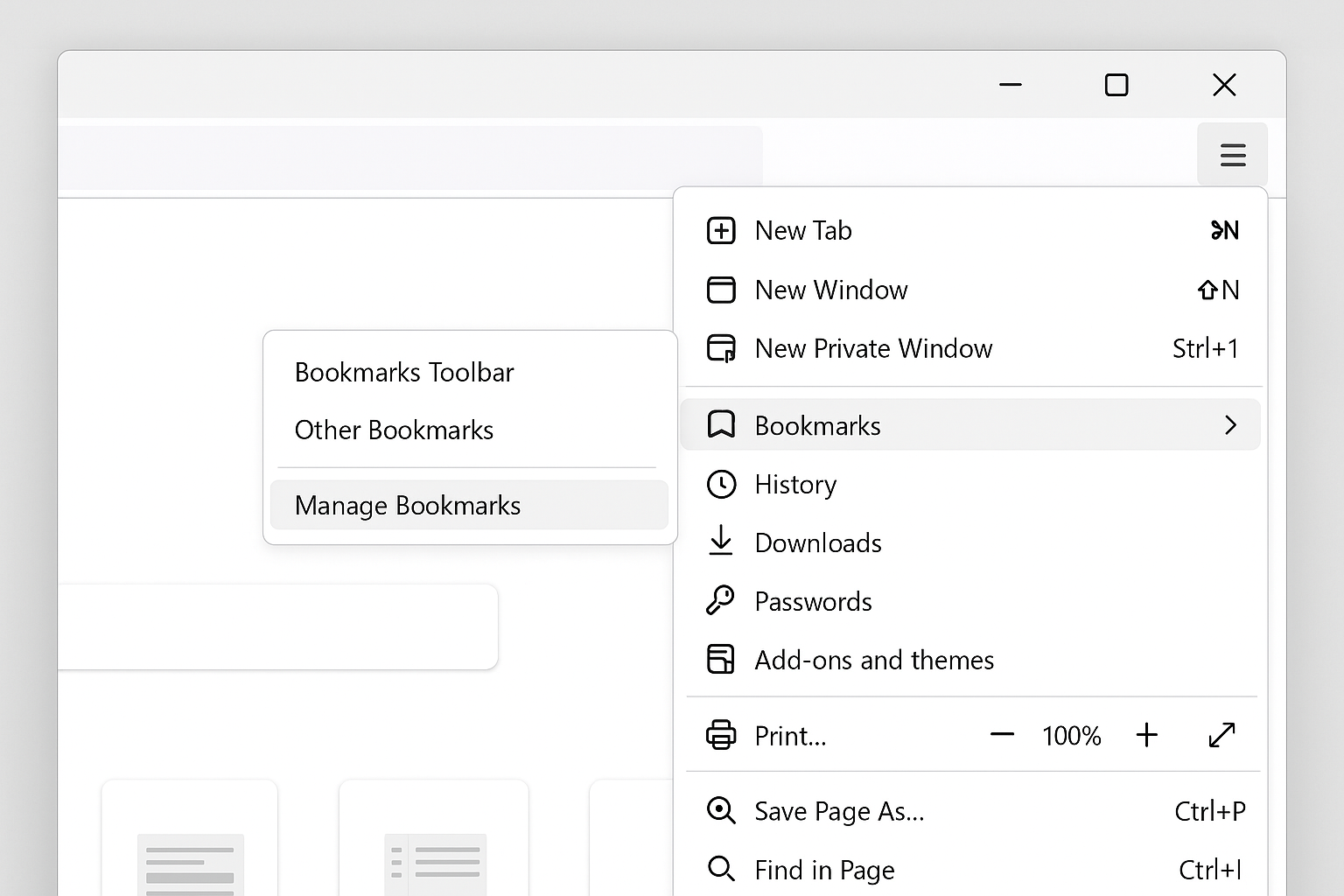Click the Find in Page magnifier icon
The width and height of the screenshot is (1344, 896).
(721, 869)
